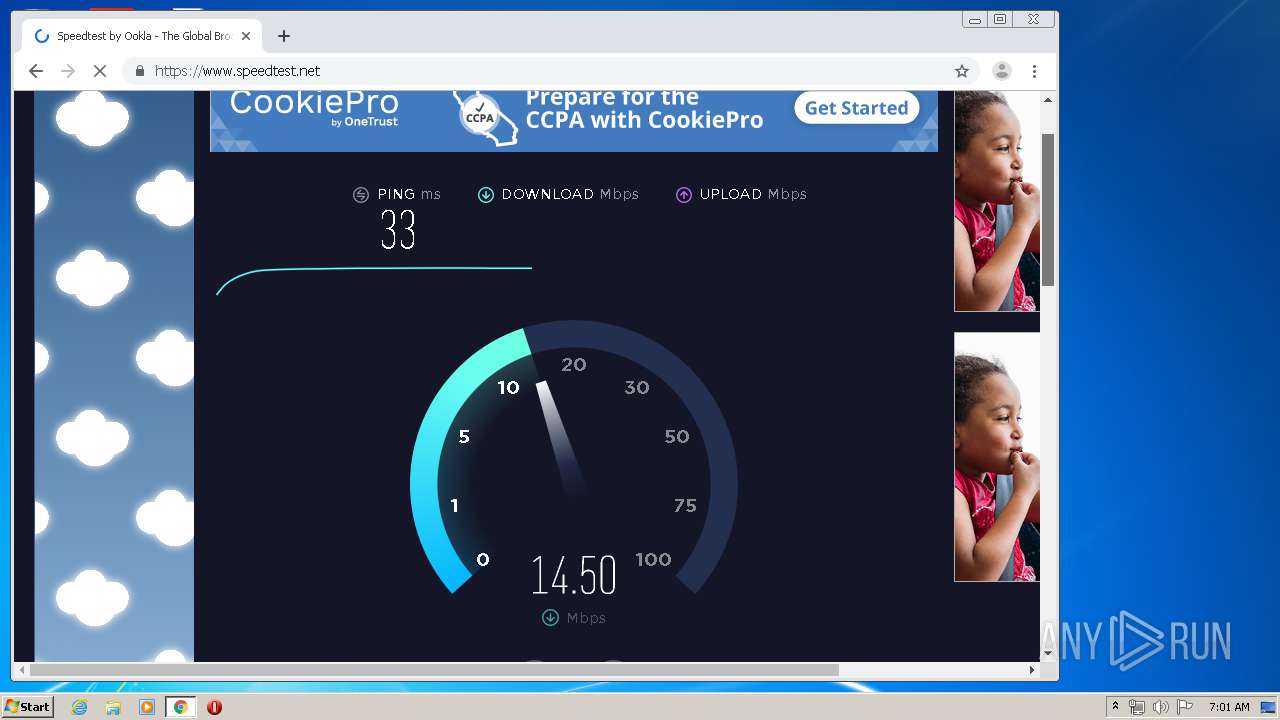Go back to the previous page

tap(36, 71)
